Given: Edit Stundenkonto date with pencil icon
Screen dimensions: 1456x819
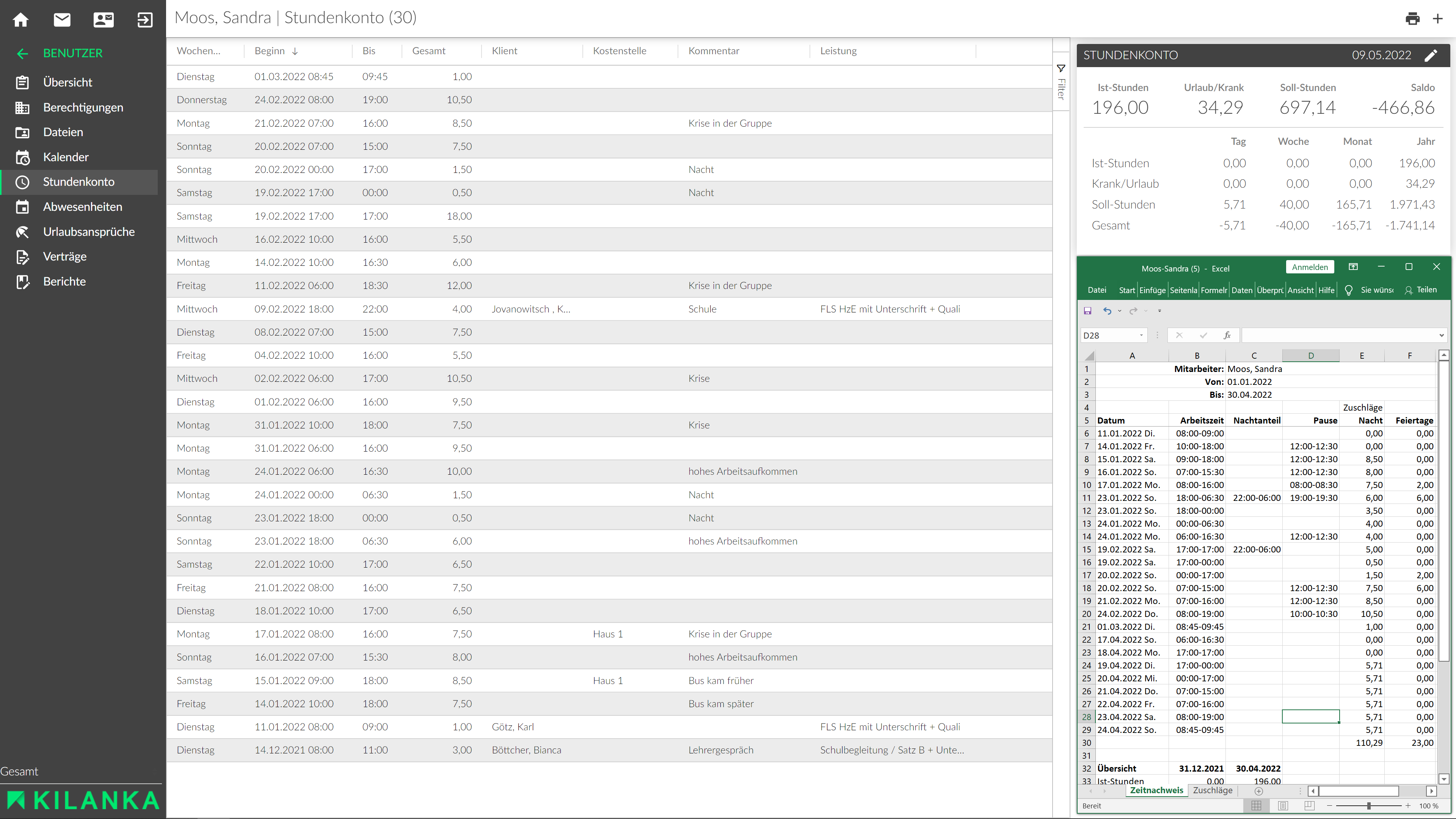Looking at the screenshot, I should pyautogui.click(x=1431, y=55).
